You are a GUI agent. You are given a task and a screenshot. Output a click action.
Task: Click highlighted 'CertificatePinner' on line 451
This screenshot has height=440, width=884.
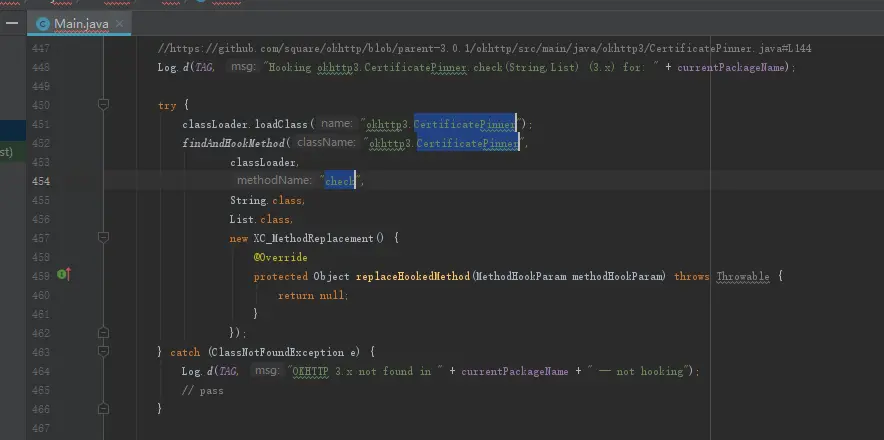[x=465, y=124]
